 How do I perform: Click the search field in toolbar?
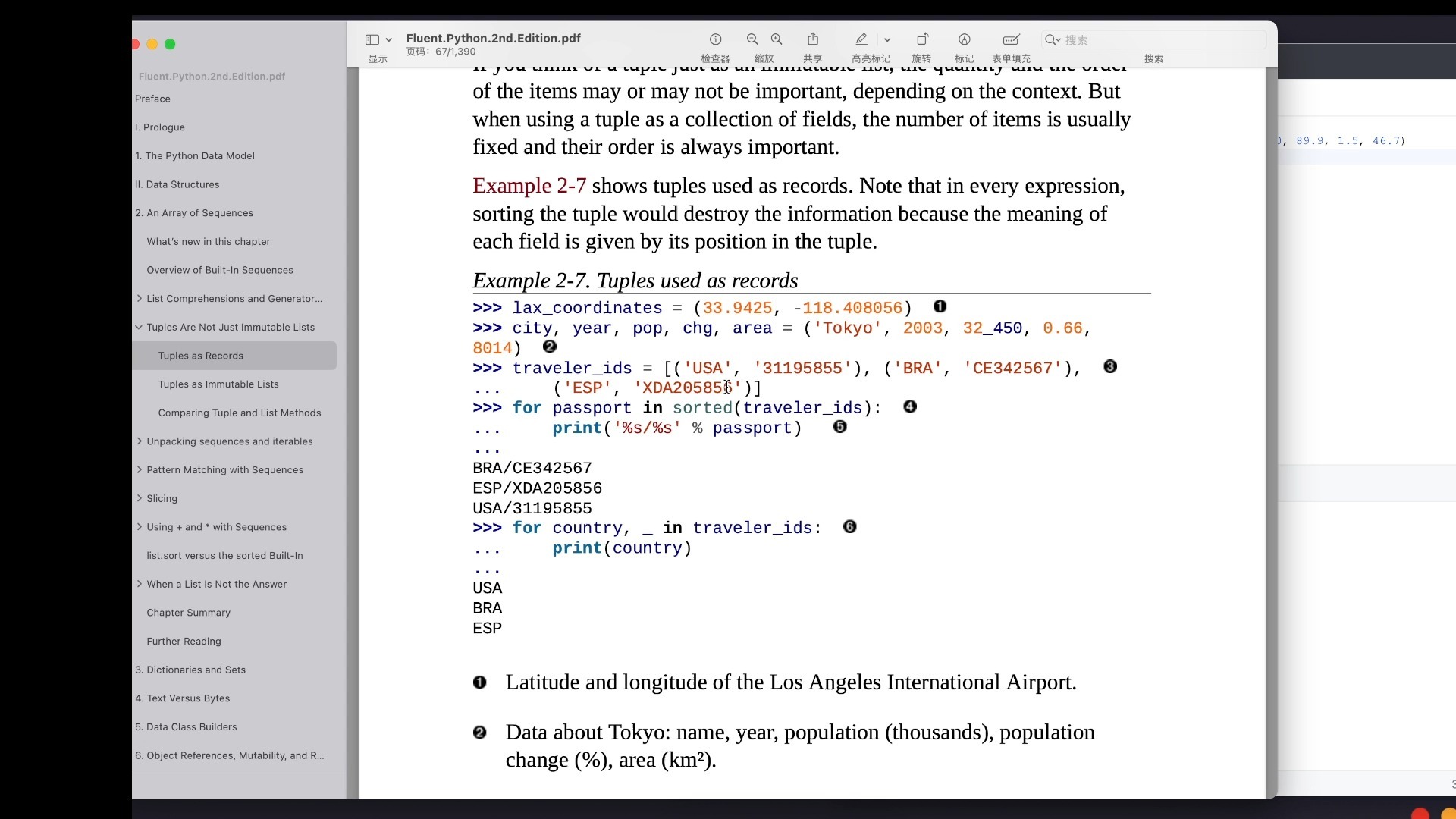[x=1154, y=39]
